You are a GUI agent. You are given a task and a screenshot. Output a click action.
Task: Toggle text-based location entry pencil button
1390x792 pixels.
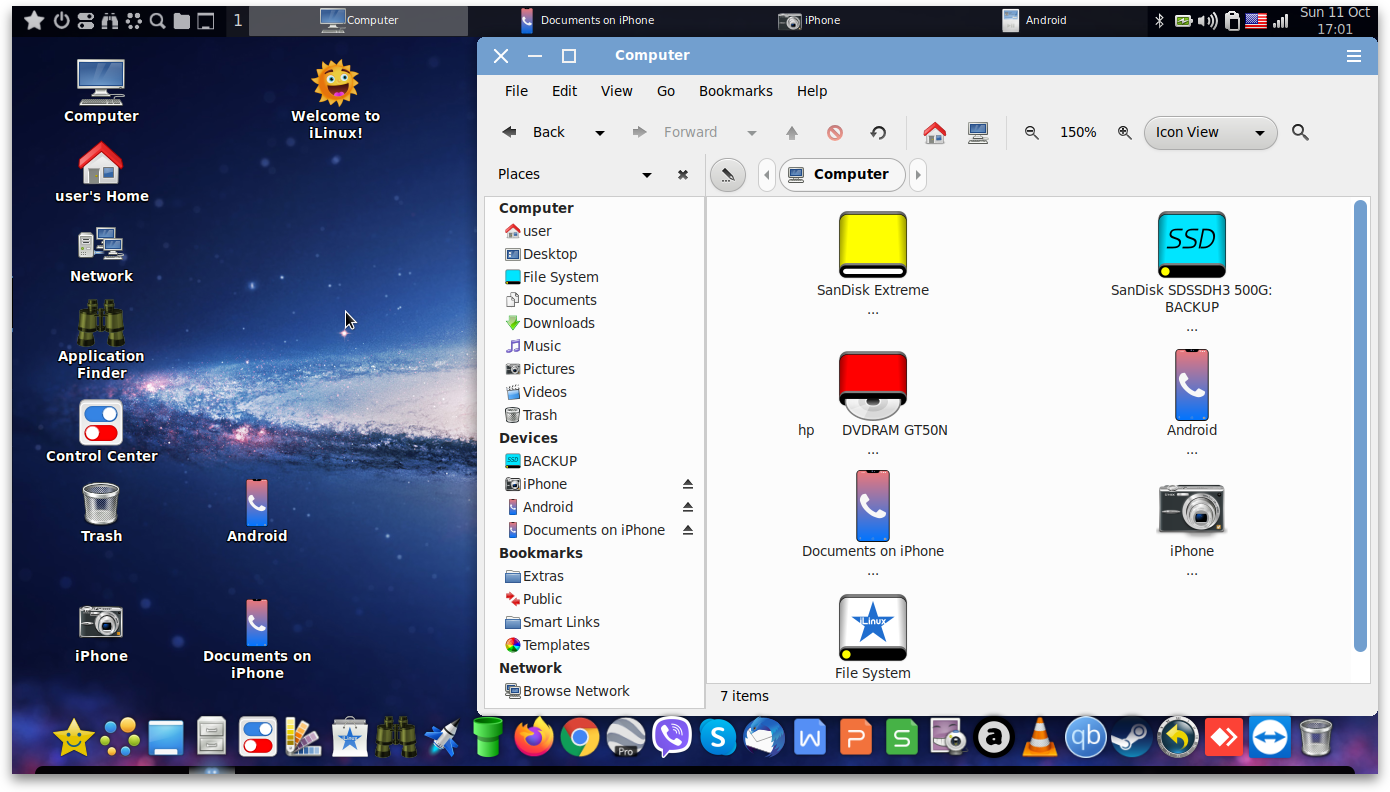click(x=728, y=175)
